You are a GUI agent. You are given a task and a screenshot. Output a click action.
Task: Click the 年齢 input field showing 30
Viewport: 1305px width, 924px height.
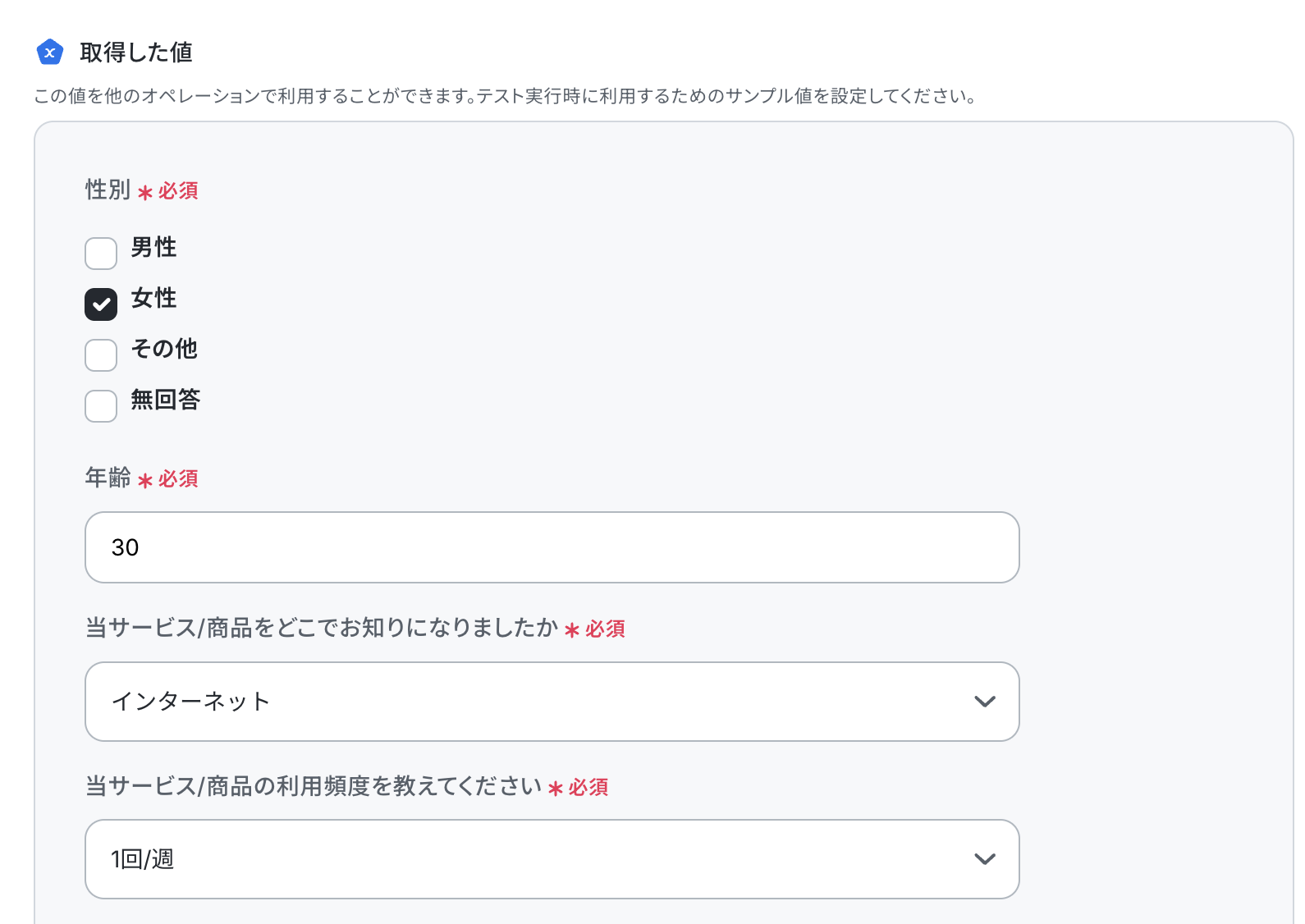point(552,547)
